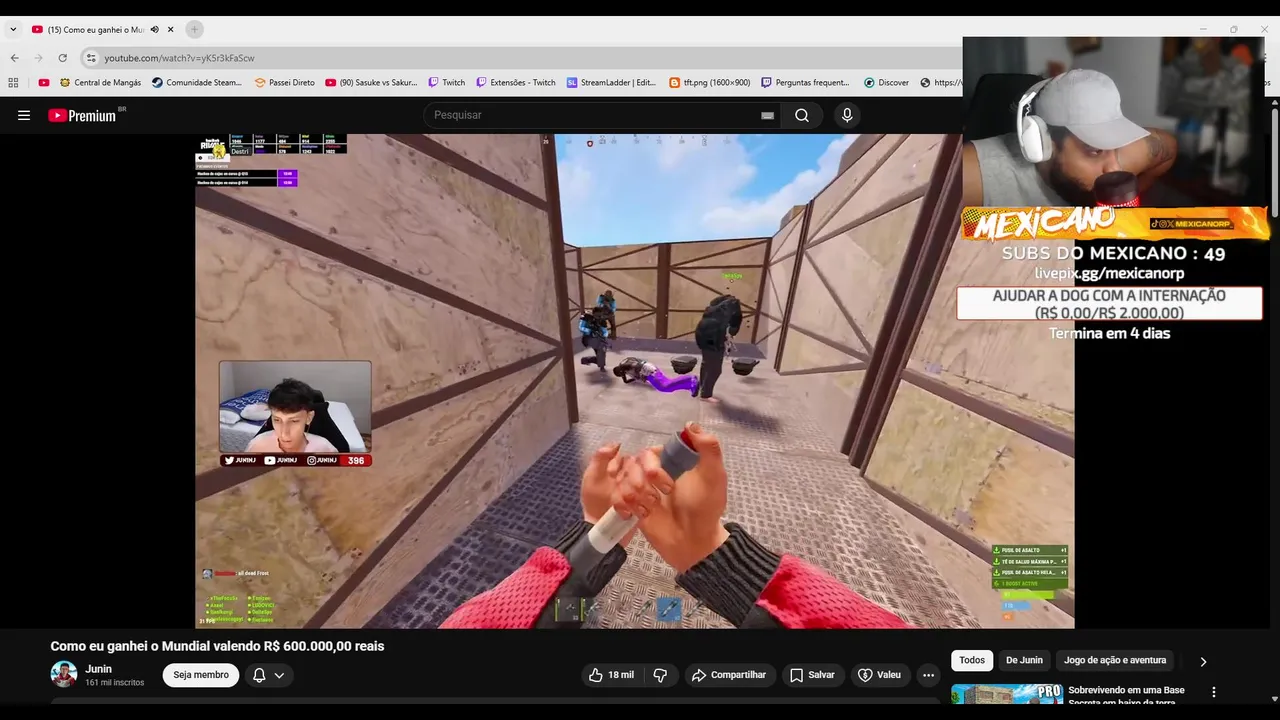Open StreamLadder | Edit... bookmark
The image size is (1280, 720).
pyautogui.click(x=611, y=83)
